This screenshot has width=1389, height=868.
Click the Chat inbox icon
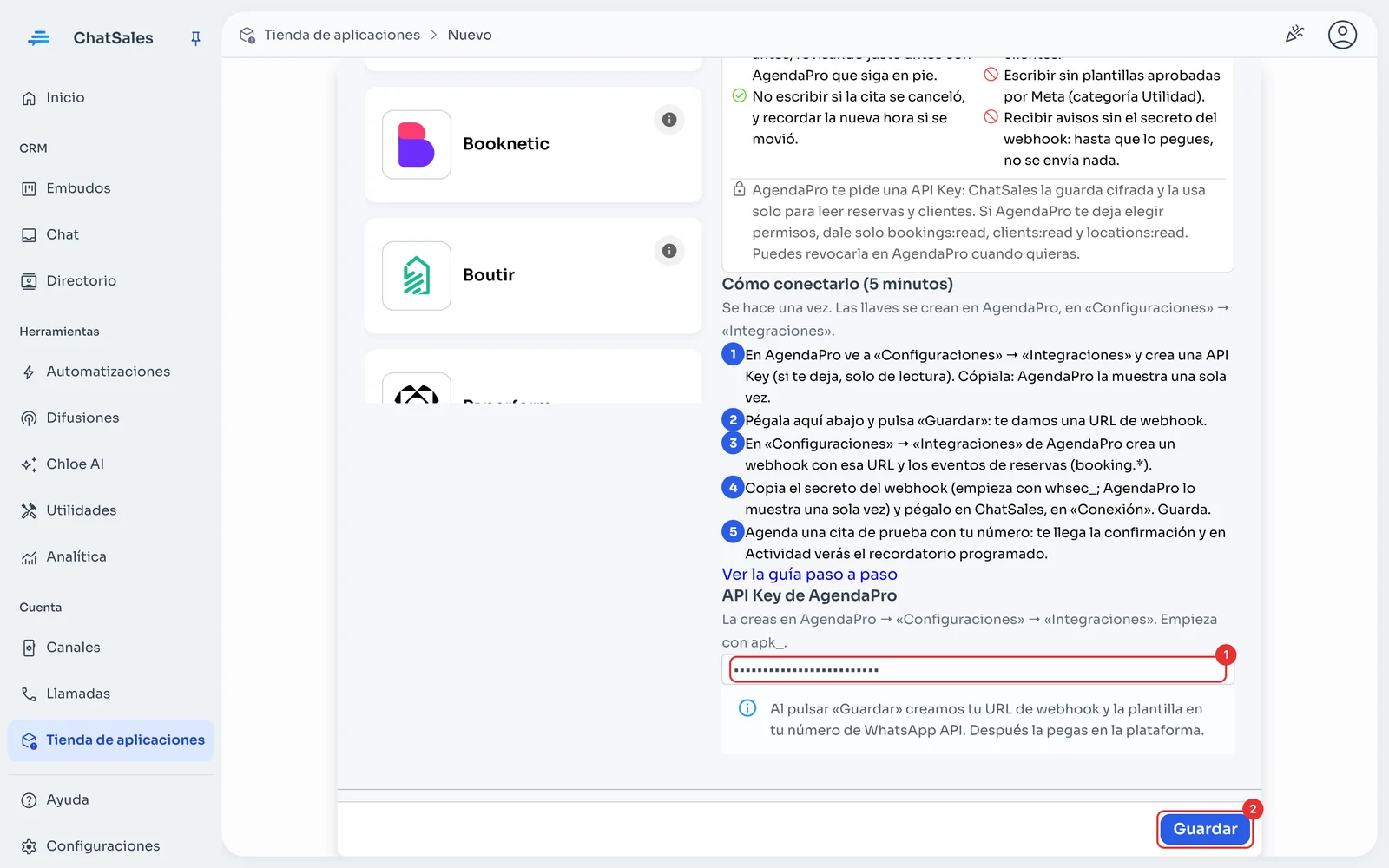(x=29, y=235)
